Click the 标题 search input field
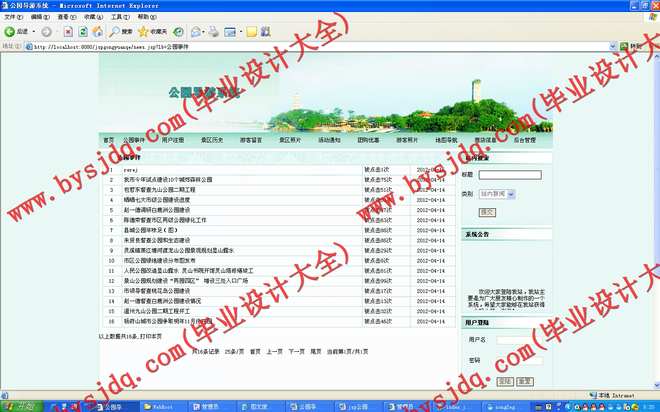This screenshot has height=412, width=660. pyautogui.click(x=509, y=175)
